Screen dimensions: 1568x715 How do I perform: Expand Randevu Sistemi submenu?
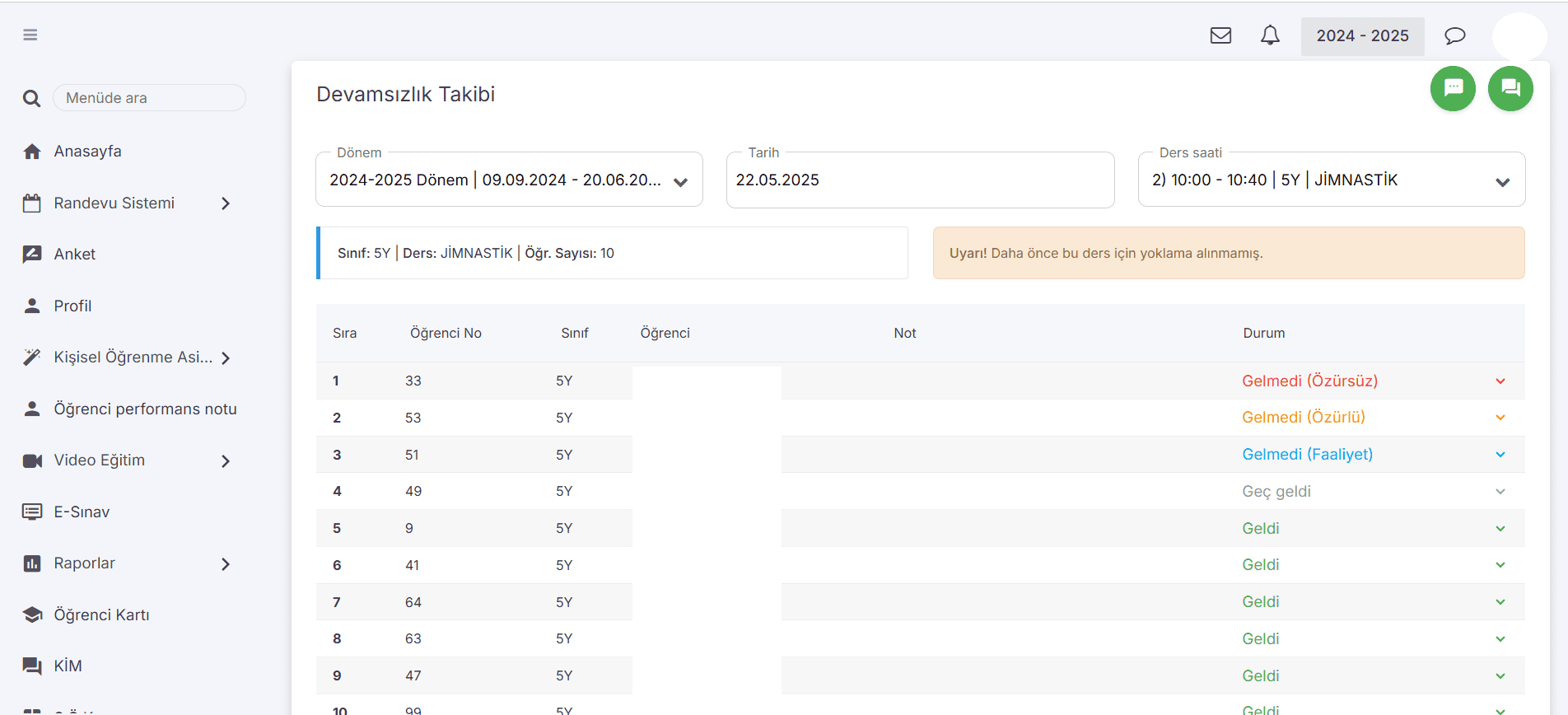225,203
